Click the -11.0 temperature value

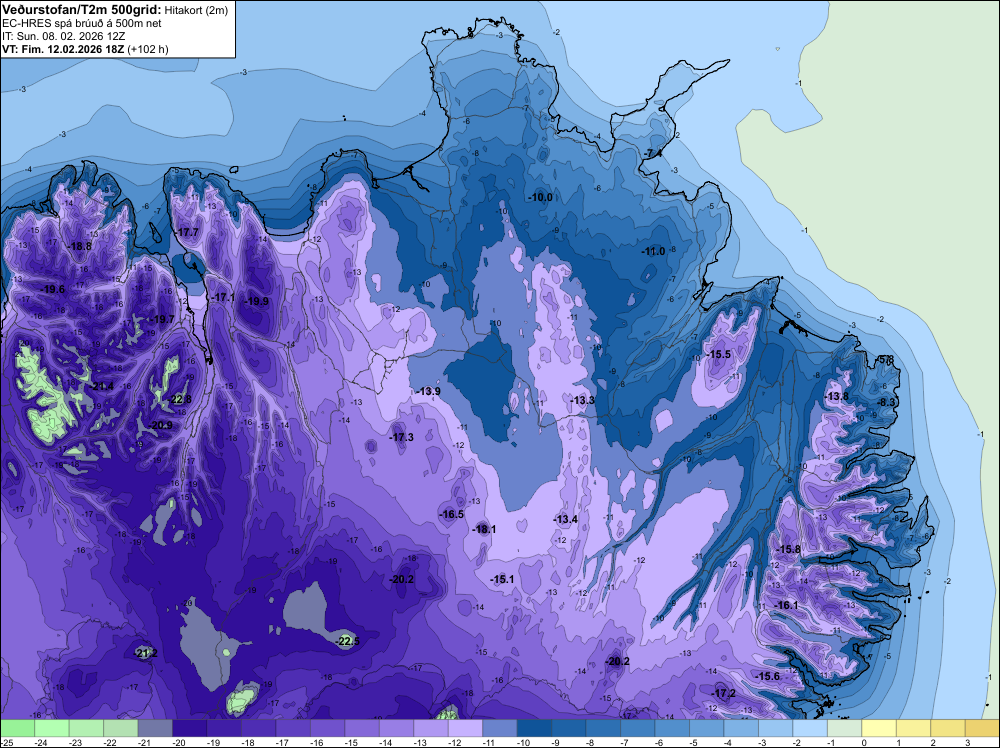[654, 251]
